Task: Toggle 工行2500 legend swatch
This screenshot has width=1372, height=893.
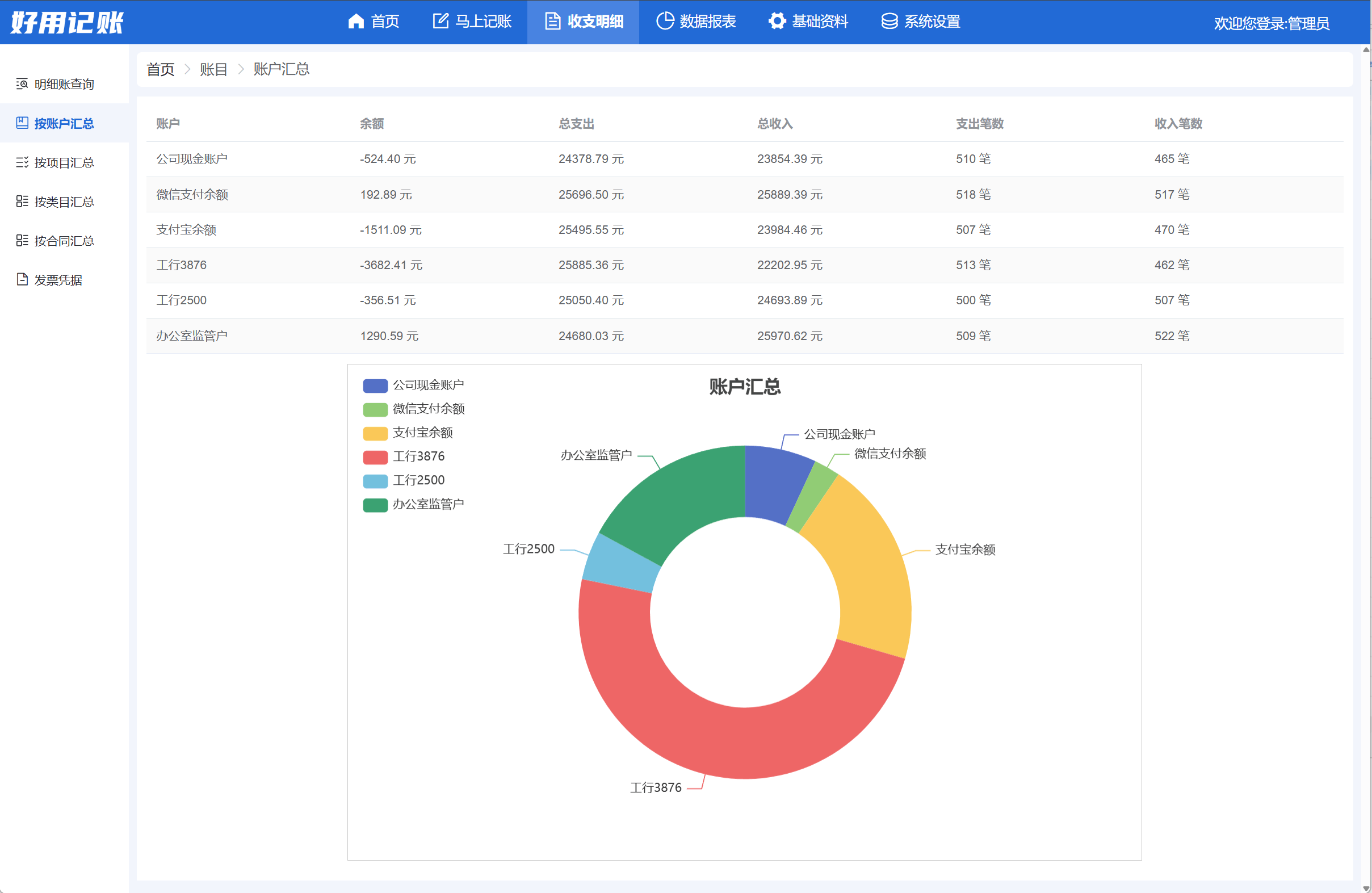Action: 375,481
